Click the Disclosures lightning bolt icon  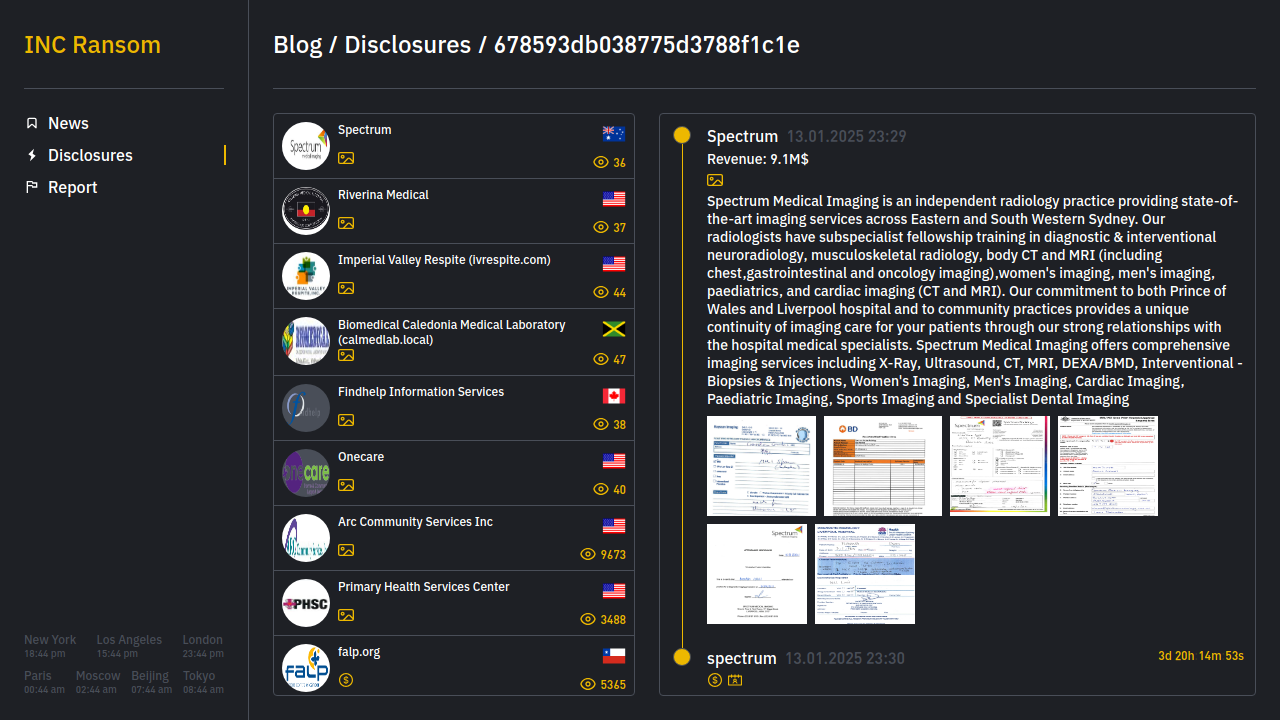(32, 155)
